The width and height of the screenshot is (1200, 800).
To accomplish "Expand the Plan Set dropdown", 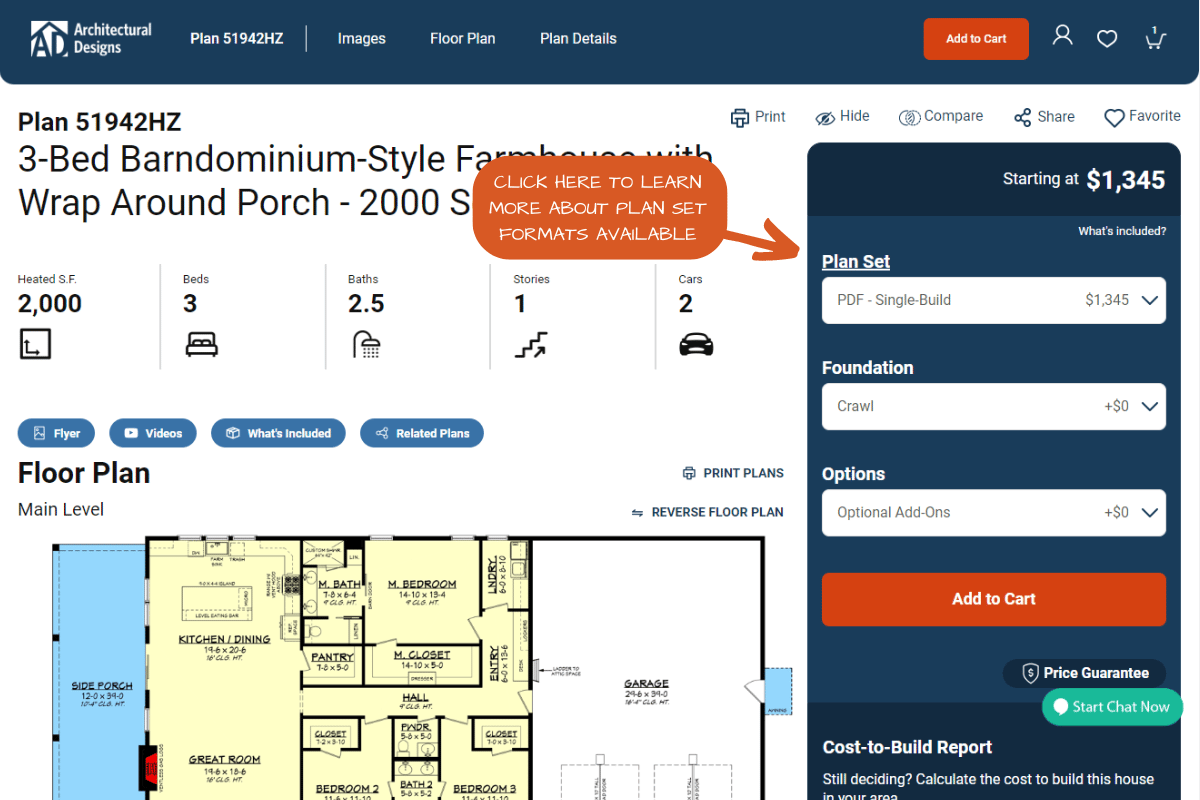I will coord(994,300).
